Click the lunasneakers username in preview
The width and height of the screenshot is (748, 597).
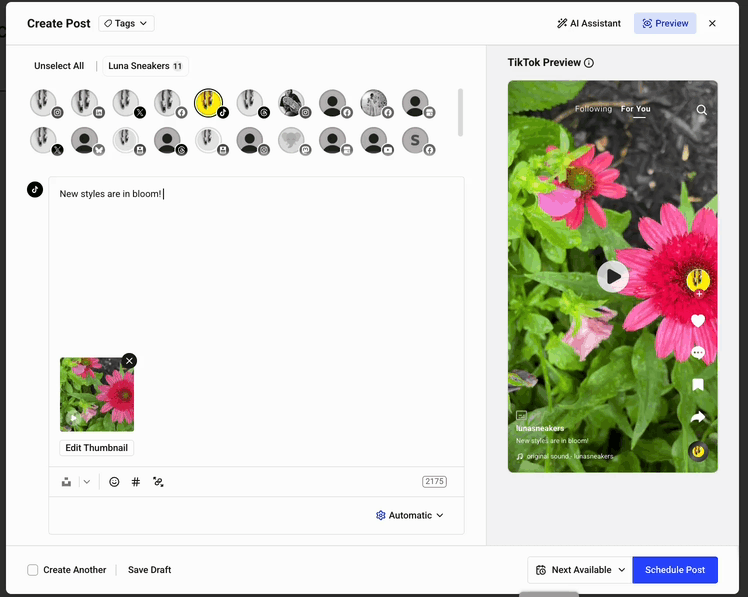coord(540,429)
